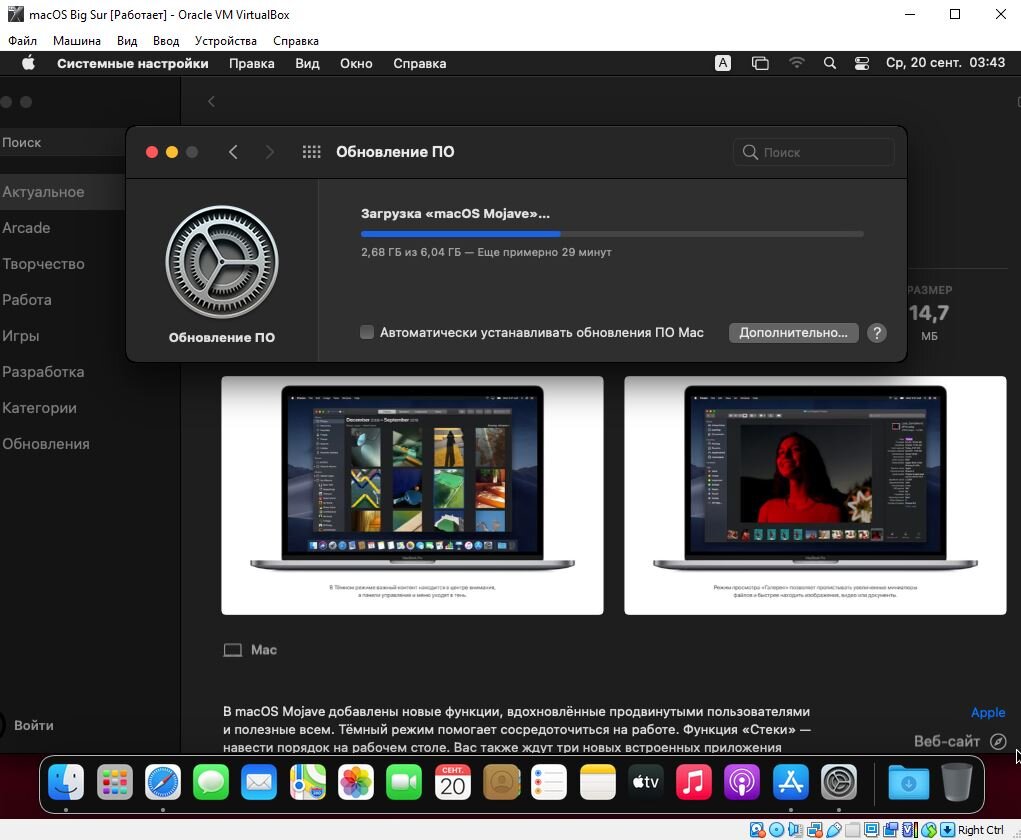
Task: Open Downloads folder in Dock
Action: coord(908,782)
